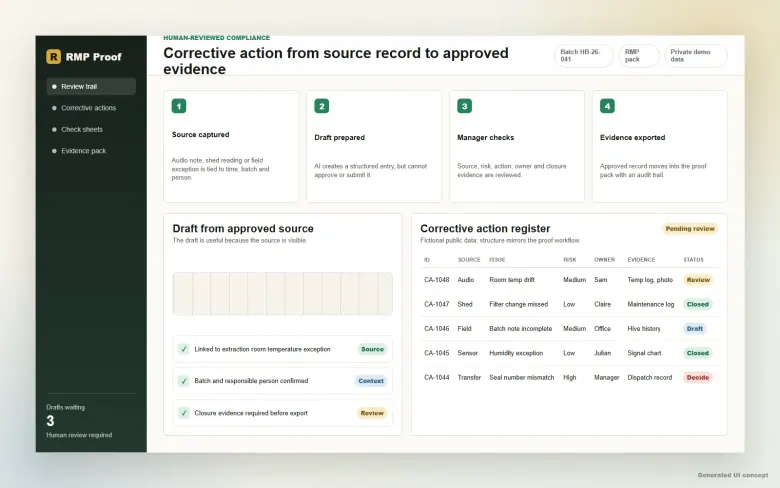The width and height of the screenshot is (780, 488).
Task: Click the step 2 number badge
Action: [321, 106]
